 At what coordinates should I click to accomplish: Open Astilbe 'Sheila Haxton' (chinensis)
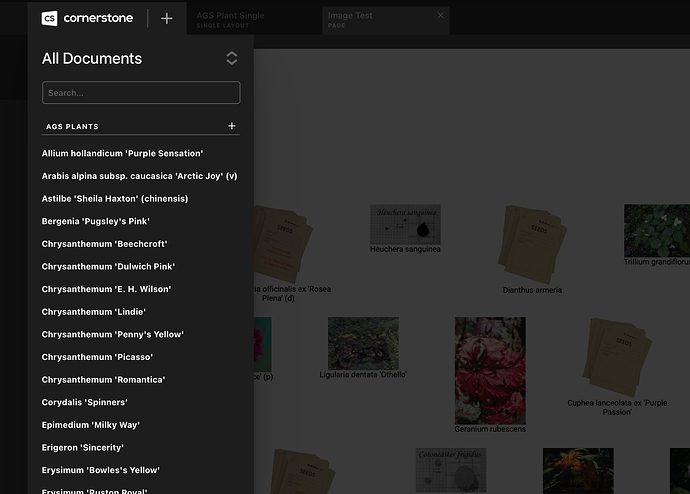[115, 198]
